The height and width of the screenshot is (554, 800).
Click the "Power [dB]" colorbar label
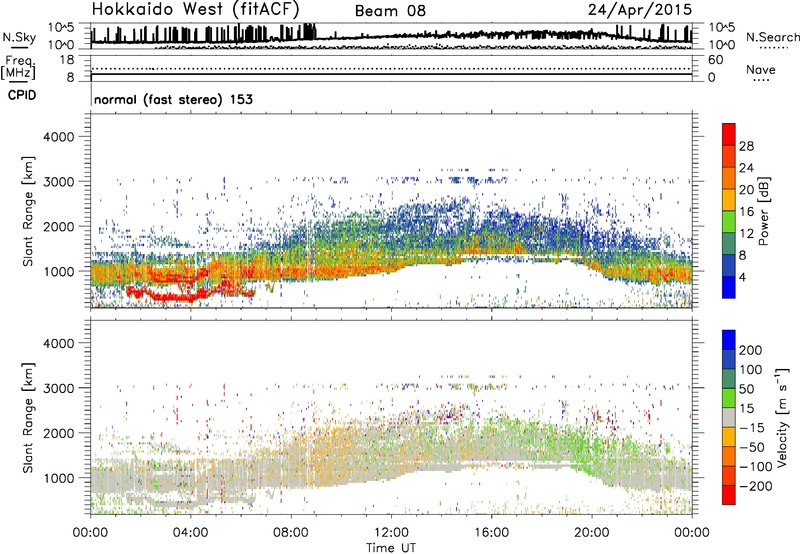pyautogui.click(x=764, y=211)
